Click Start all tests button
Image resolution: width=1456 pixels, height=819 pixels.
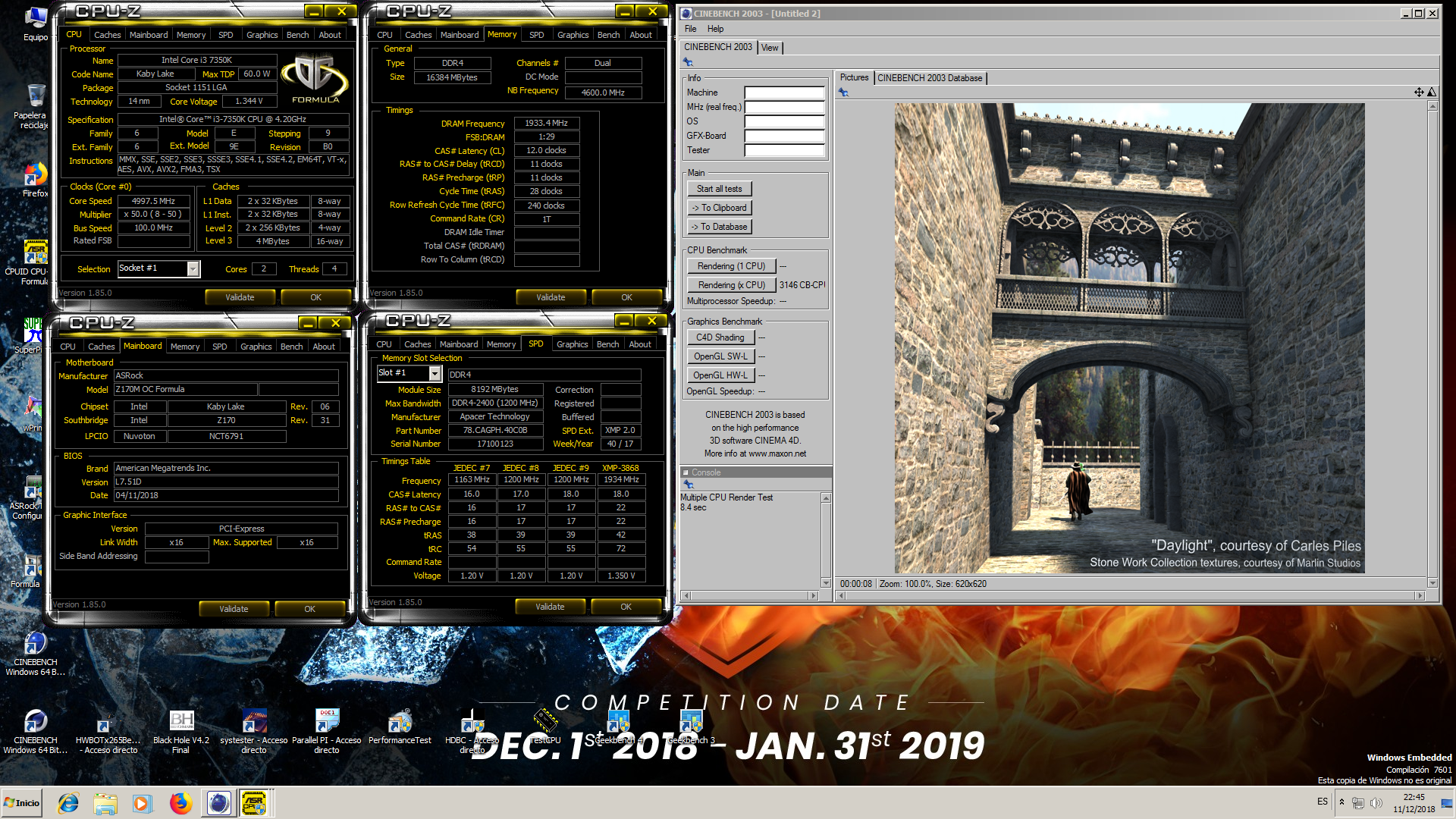click(720, 189)
